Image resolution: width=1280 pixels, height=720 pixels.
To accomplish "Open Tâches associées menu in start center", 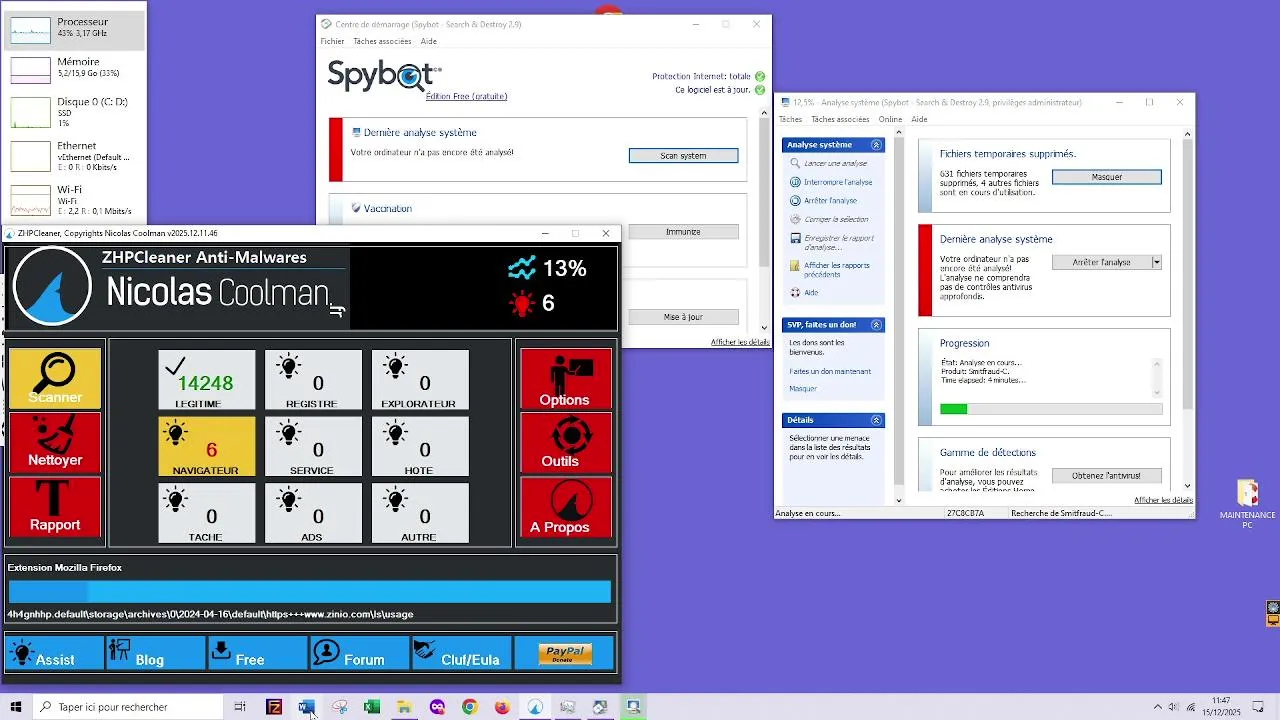I will [x=382, y=41].
